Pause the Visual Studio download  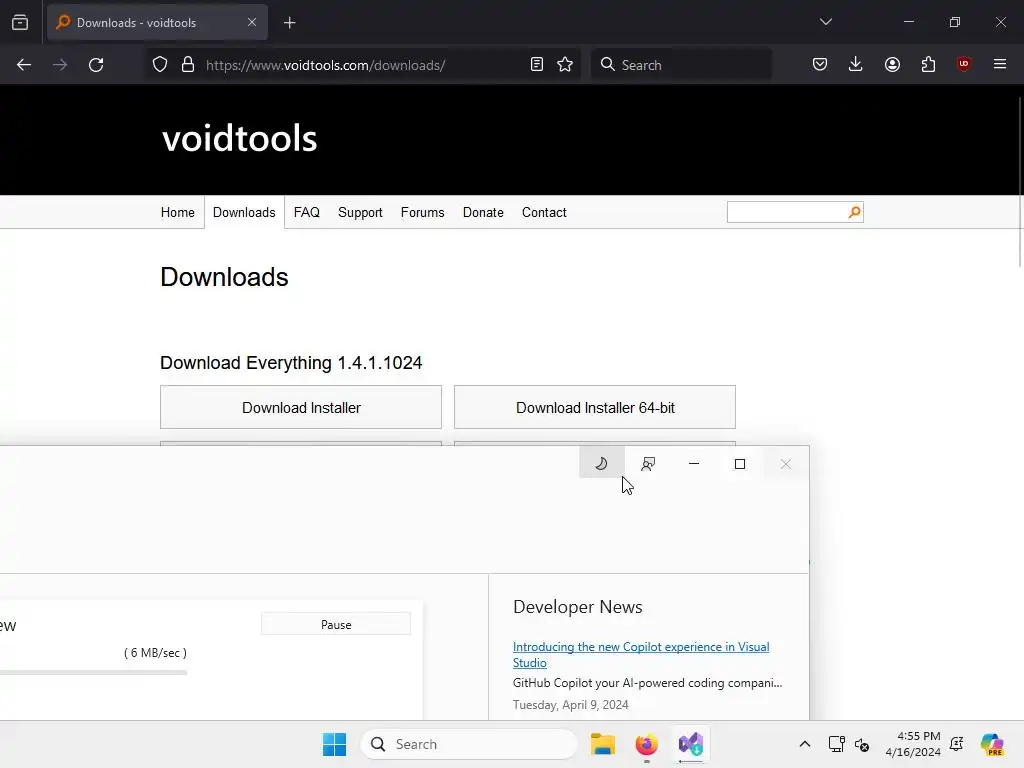pos(336,624)
